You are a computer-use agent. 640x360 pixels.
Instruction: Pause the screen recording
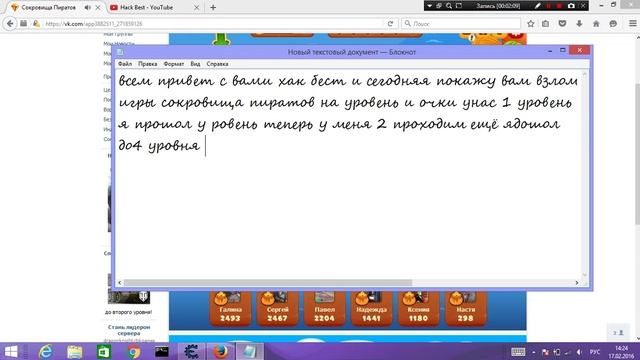tap(549, 6)
